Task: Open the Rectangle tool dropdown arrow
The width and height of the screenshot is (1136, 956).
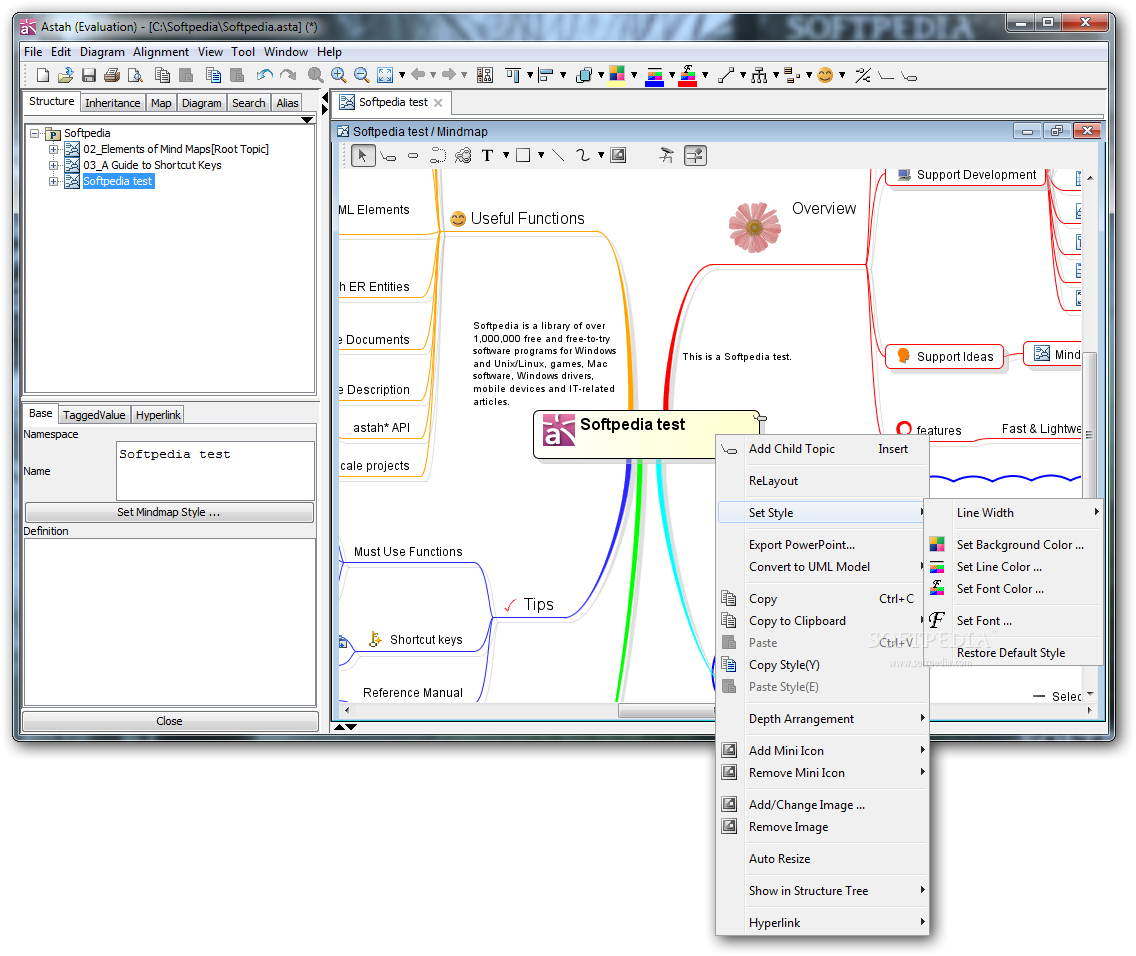Action: pyautogui.click(x=540, y=155)
